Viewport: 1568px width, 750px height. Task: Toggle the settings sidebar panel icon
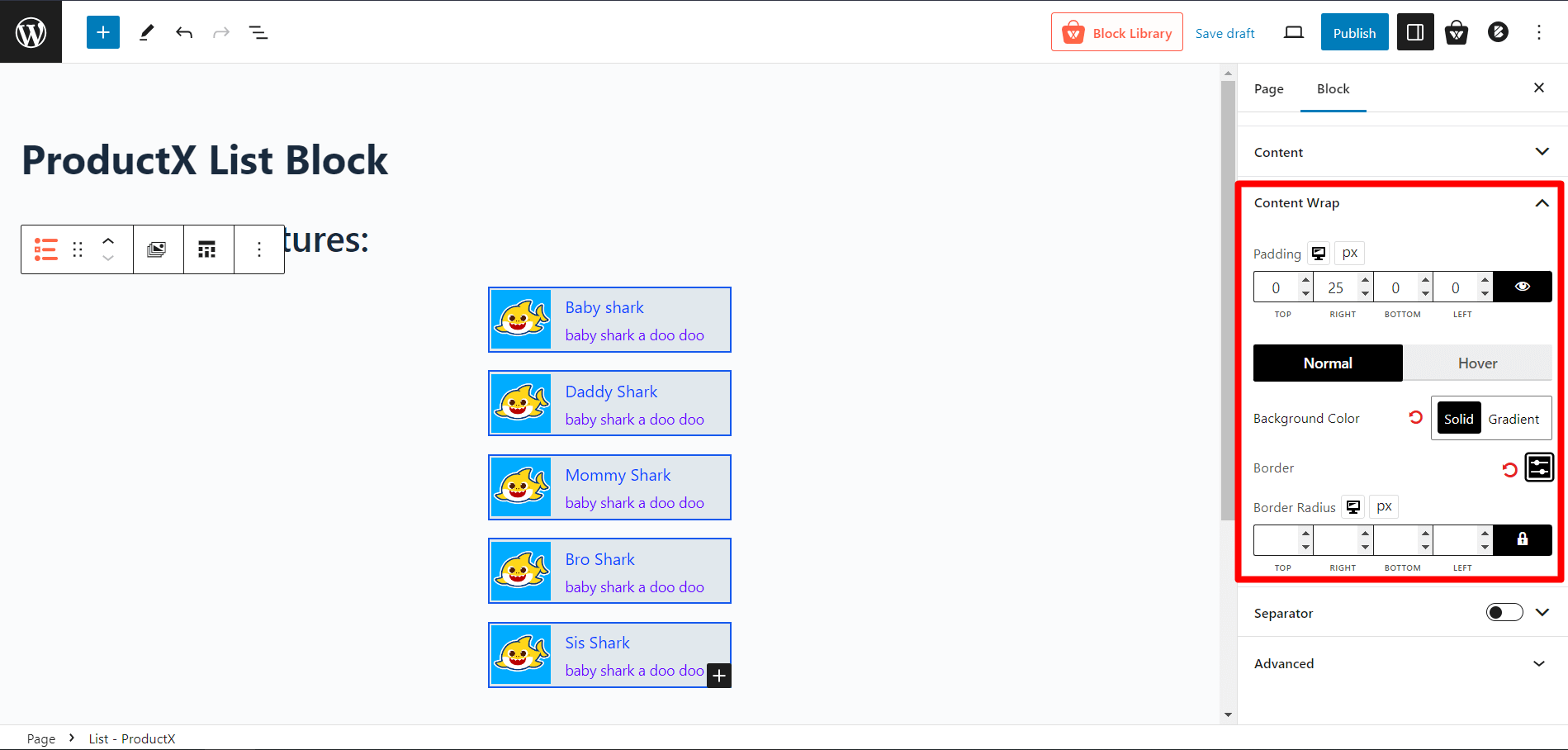tap(1415, 32)
